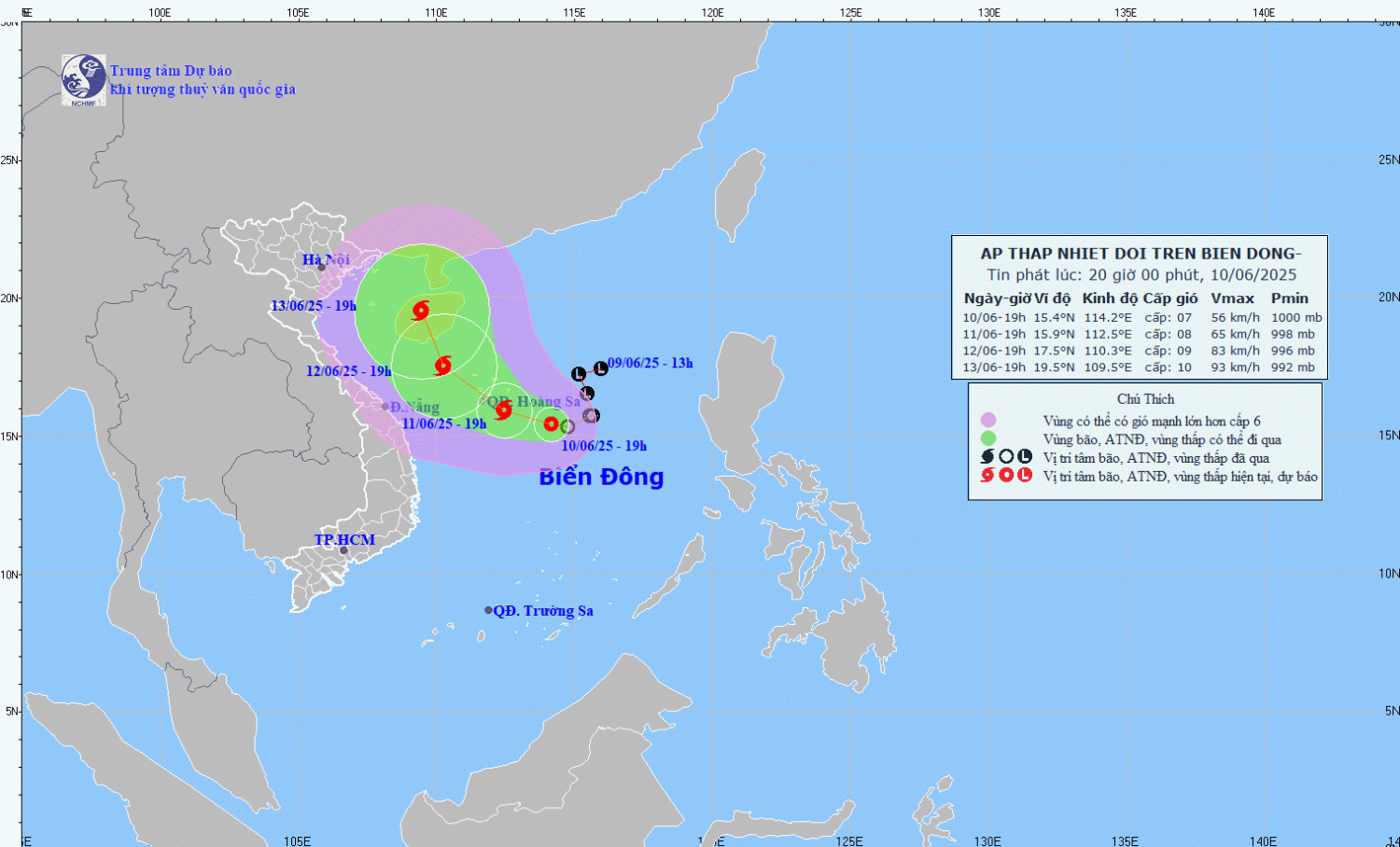Click the black hollow circle in the legend

click(1006, 457)
